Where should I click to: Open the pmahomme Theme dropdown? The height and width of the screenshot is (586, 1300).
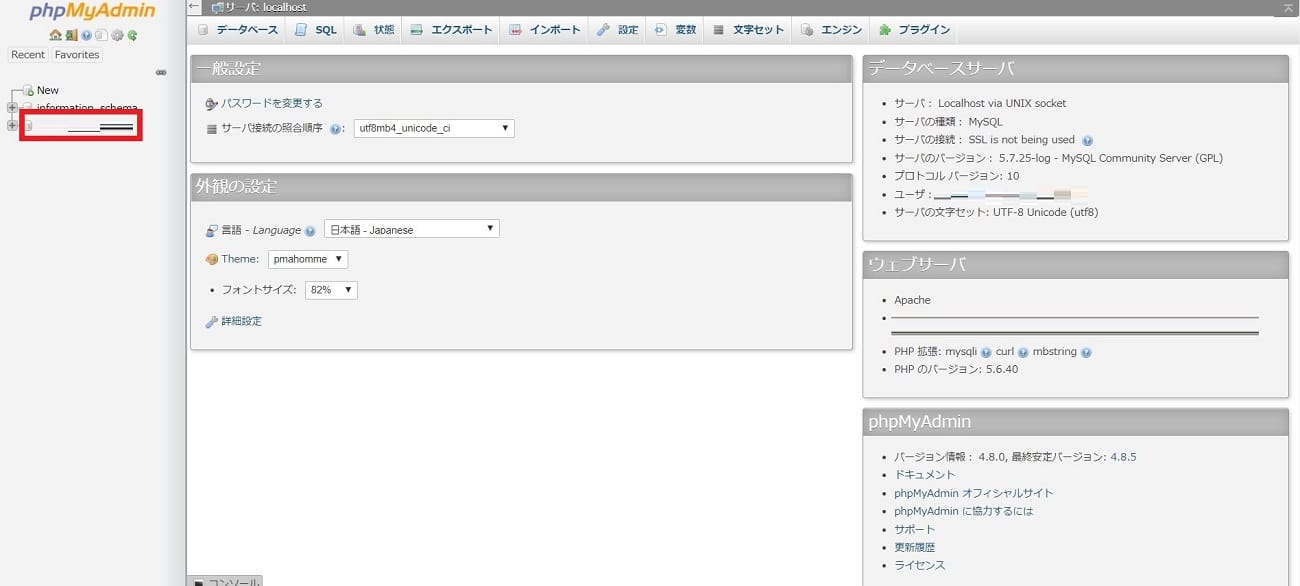point(308,259)
